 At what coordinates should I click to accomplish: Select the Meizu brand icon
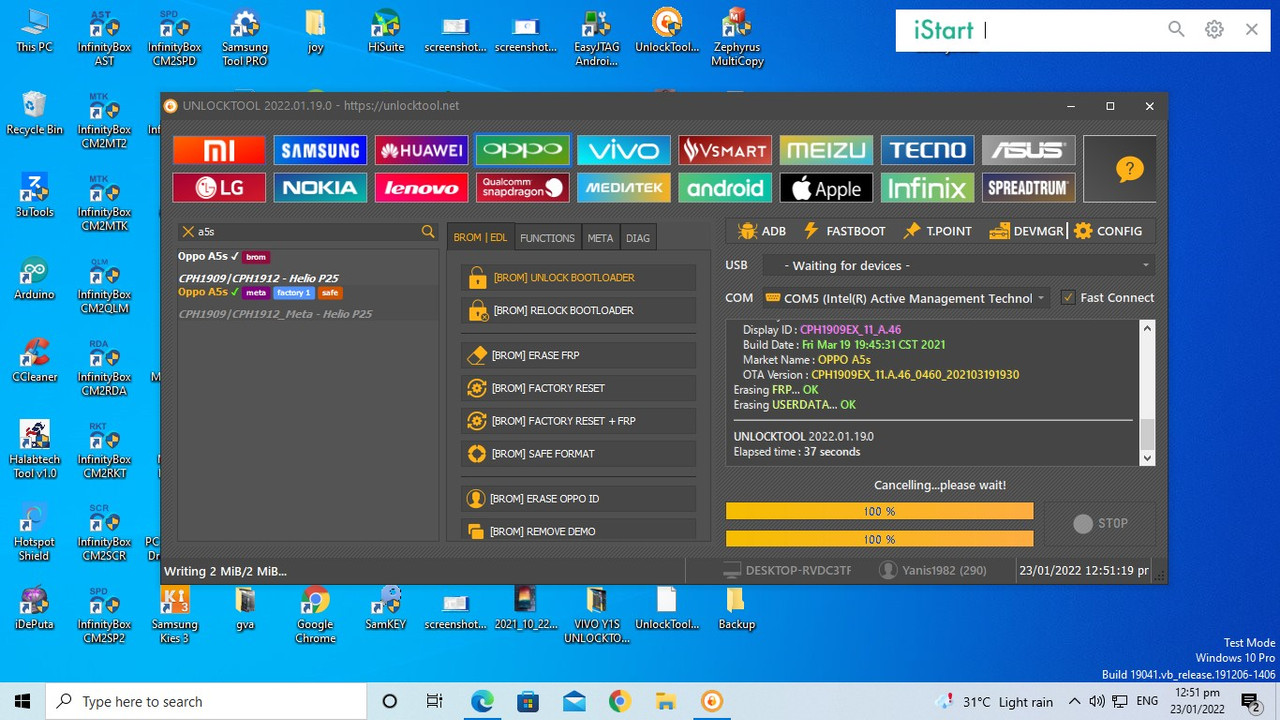click(826, 150)
